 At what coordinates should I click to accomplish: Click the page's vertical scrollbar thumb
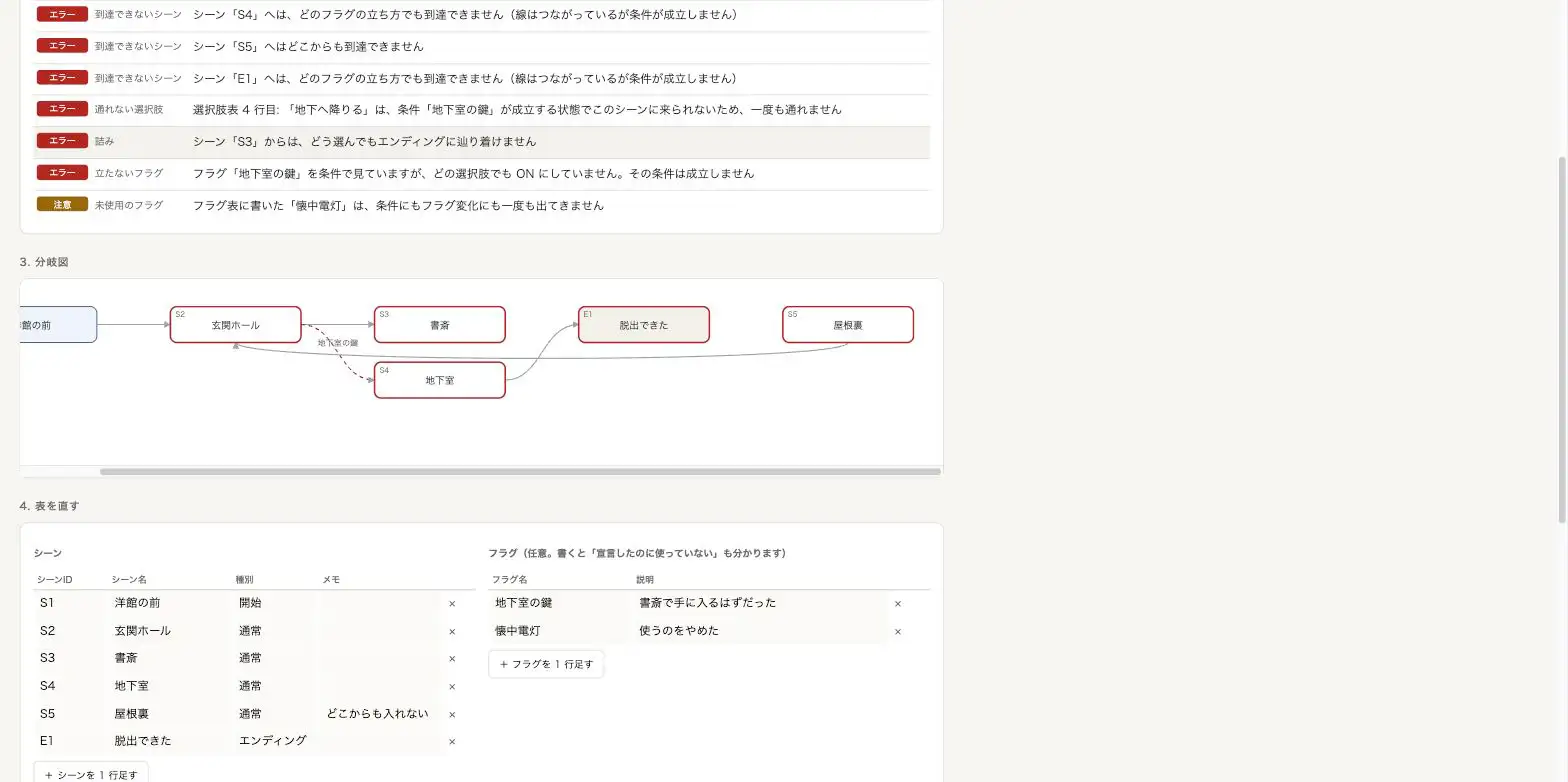[x=1562, y=339]
